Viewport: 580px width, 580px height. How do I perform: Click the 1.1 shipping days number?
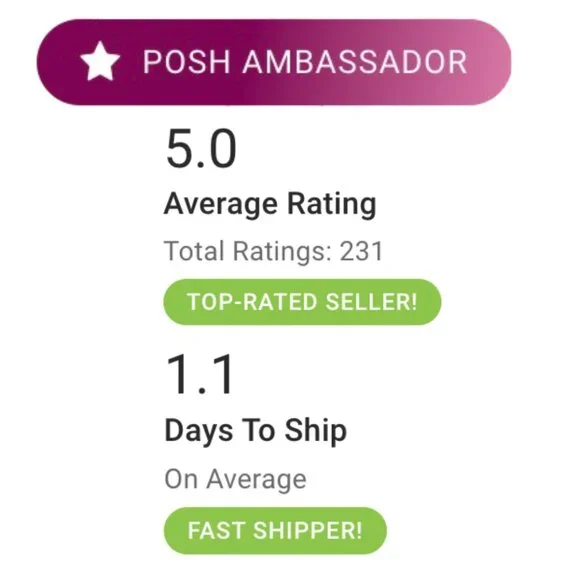199,374
